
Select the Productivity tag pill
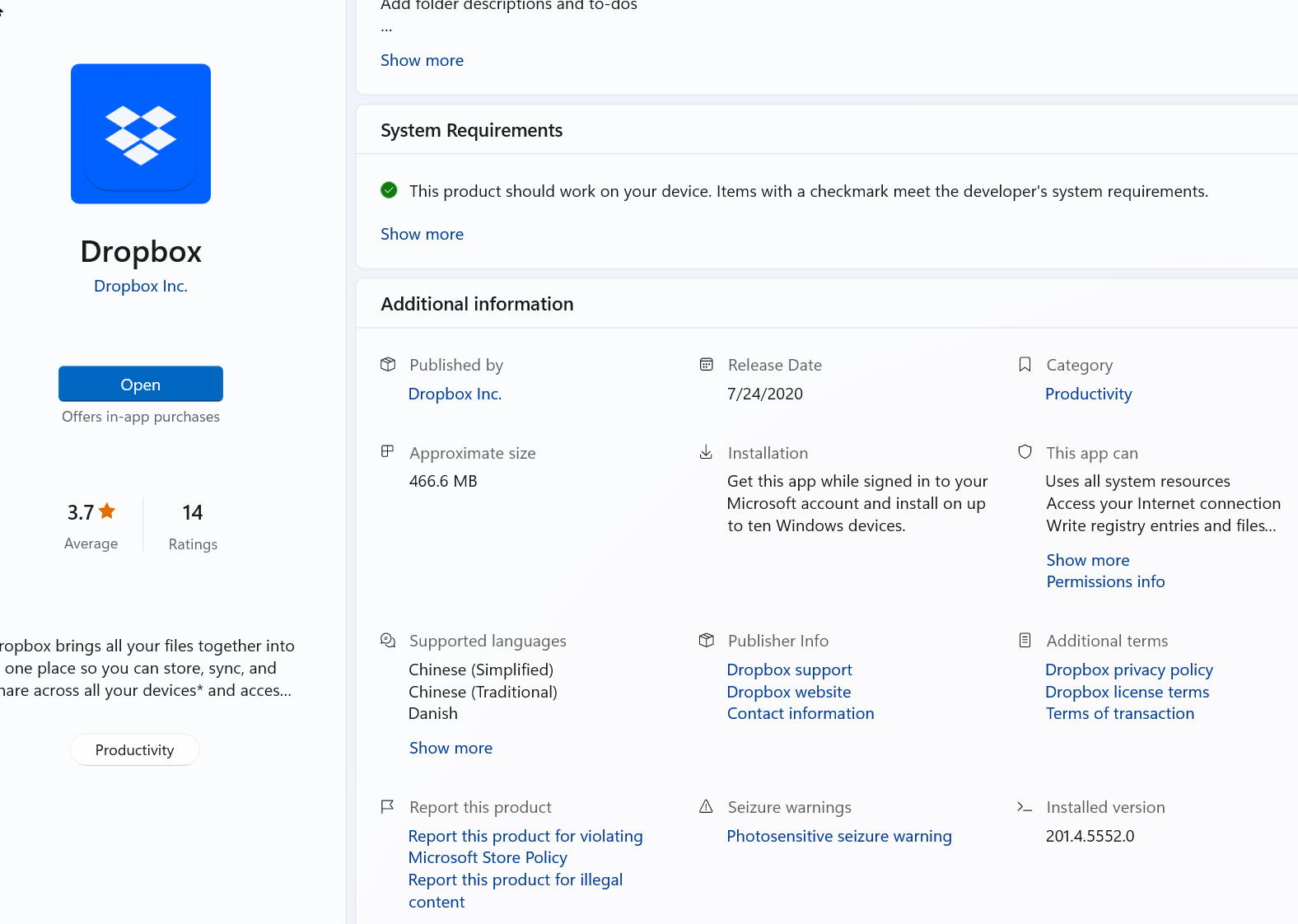click(134, 749)
